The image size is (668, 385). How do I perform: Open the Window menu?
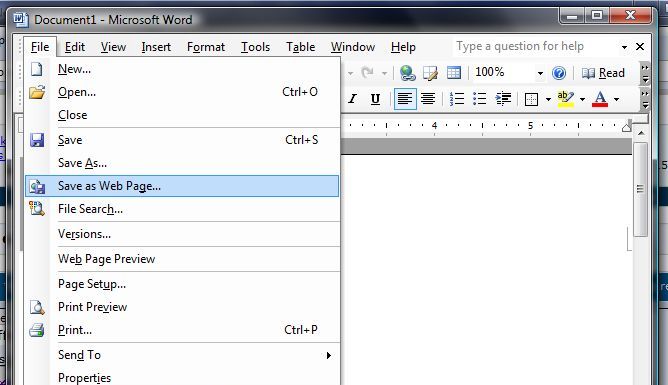coord(353,47)
